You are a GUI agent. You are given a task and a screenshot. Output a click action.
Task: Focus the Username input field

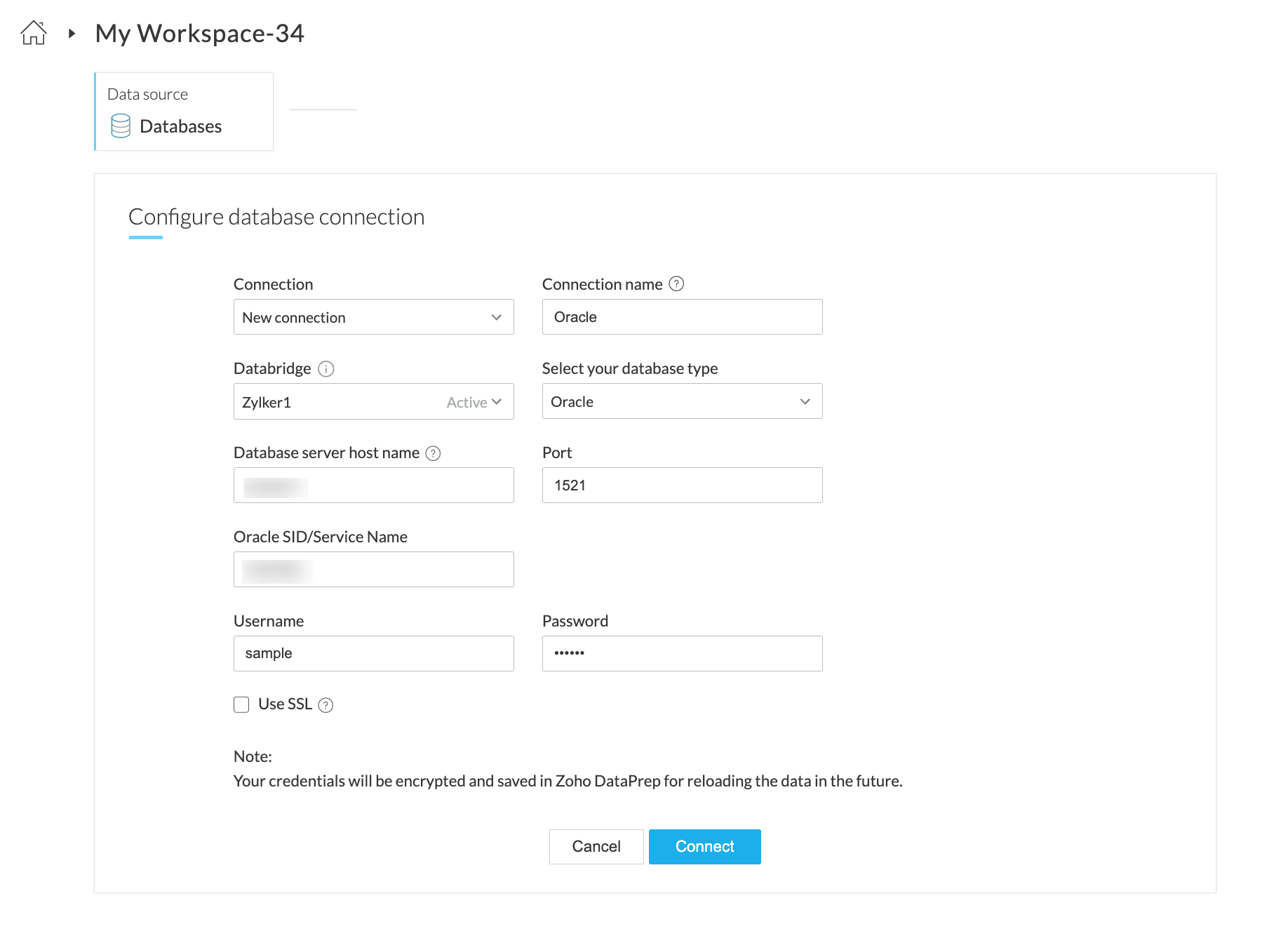point(373,654)
